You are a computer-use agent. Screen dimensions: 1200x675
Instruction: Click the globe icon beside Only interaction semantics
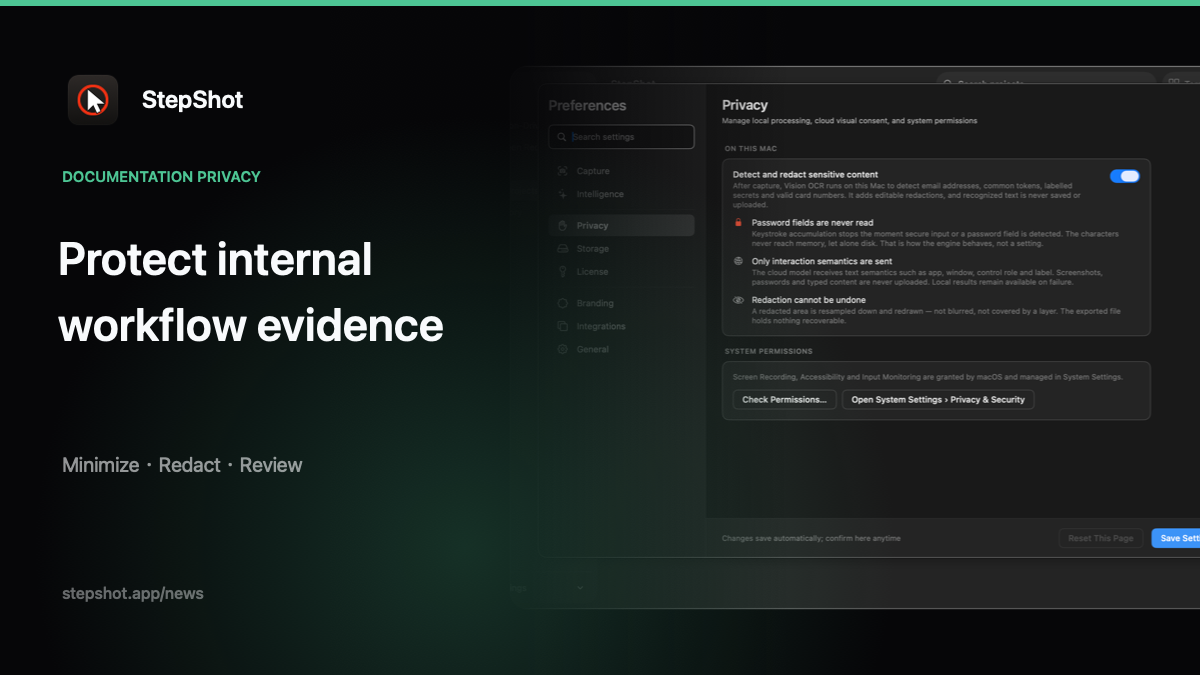point(738,261)
